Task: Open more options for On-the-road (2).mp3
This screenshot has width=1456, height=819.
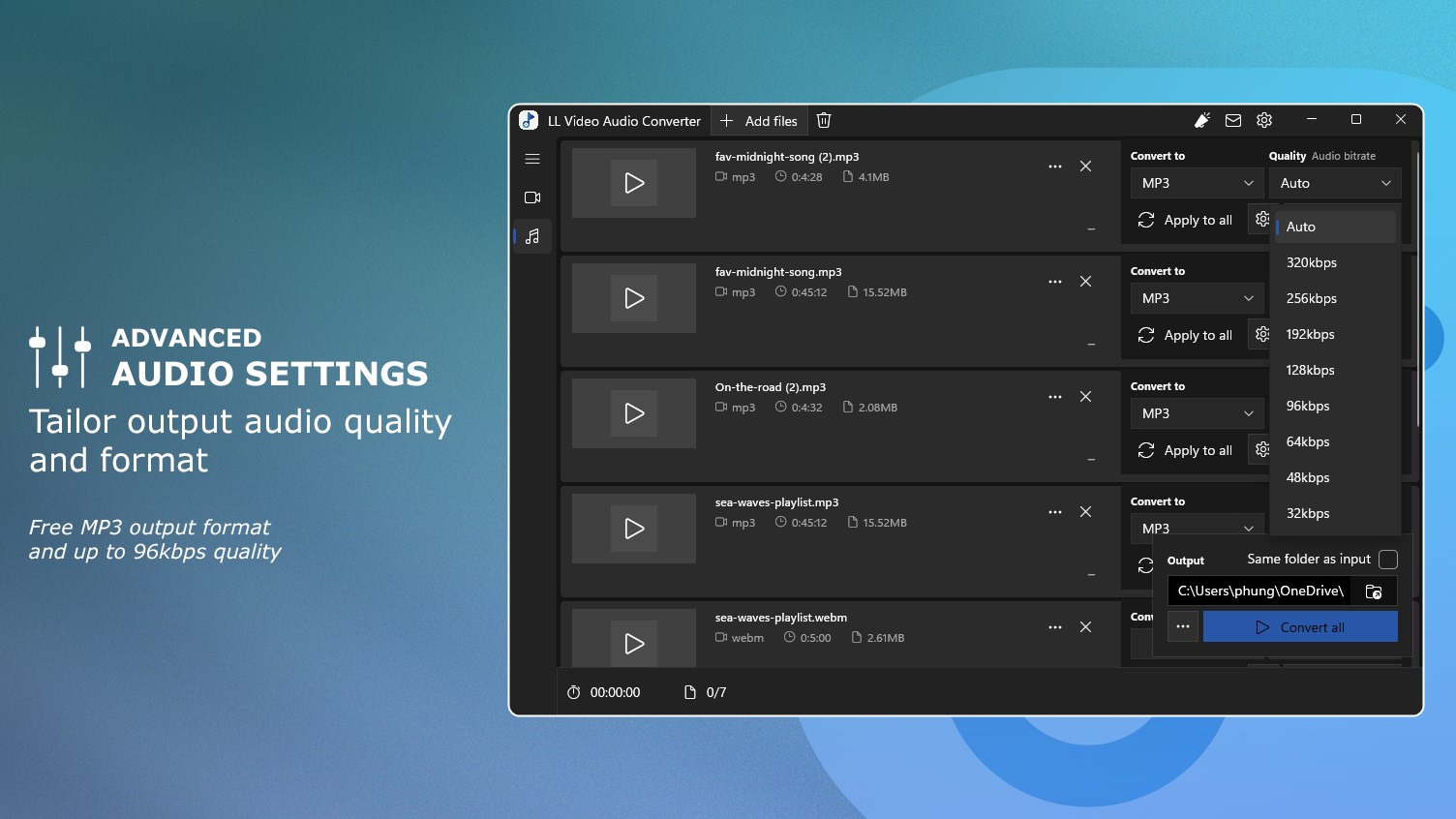Action: coord(1055,397)
